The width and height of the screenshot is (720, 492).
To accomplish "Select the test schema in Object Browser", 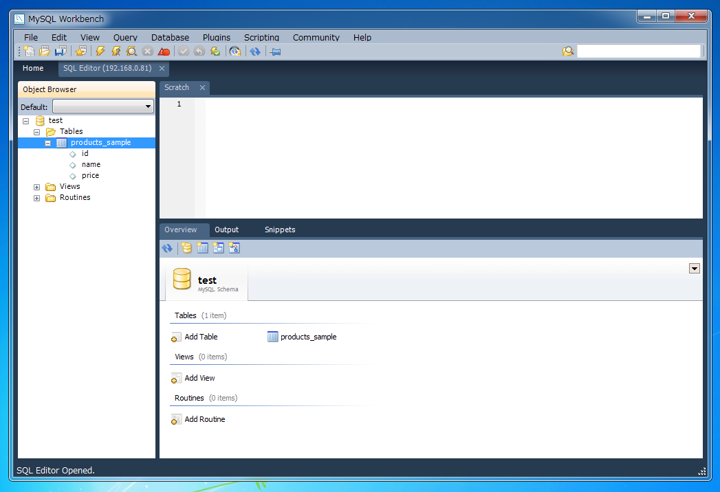I will point(55,120).
